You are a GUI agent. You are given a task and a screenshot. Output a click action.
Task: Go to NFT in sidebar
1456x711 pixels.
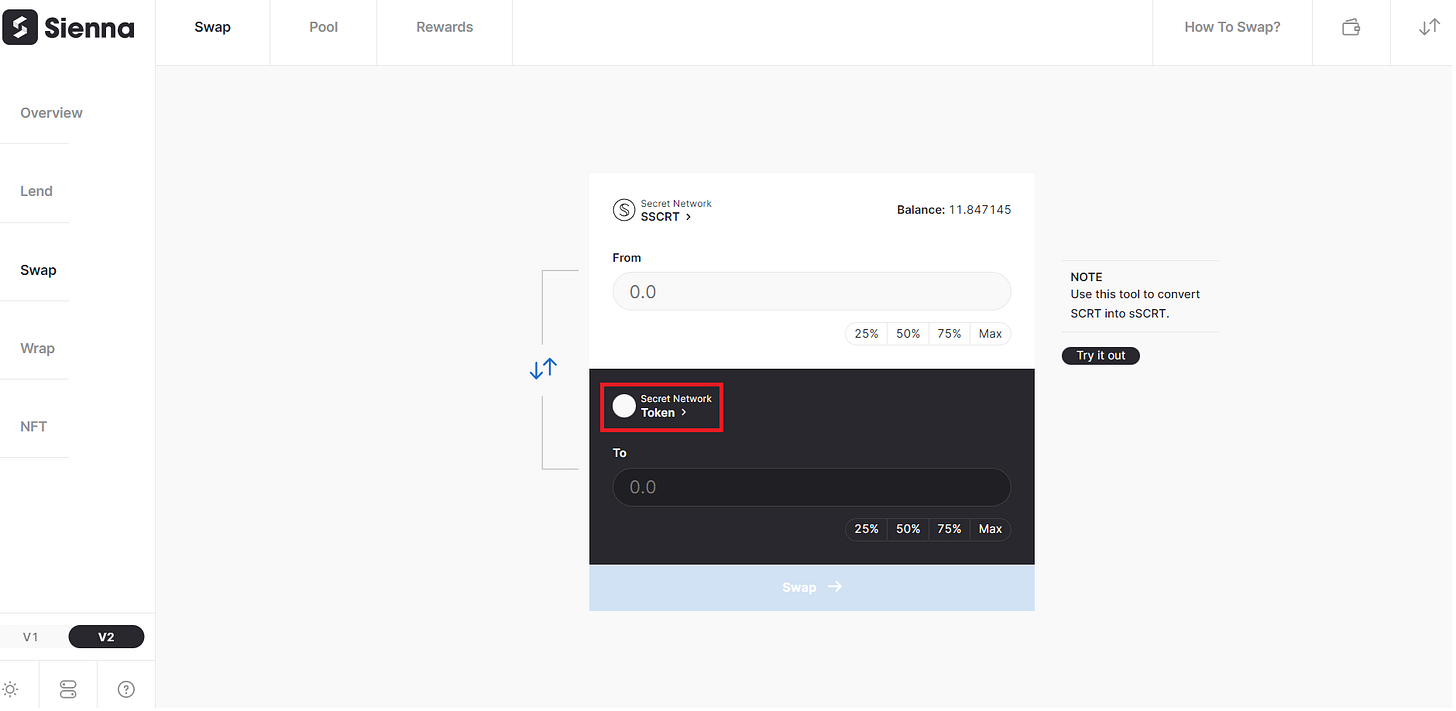point(34,426)
